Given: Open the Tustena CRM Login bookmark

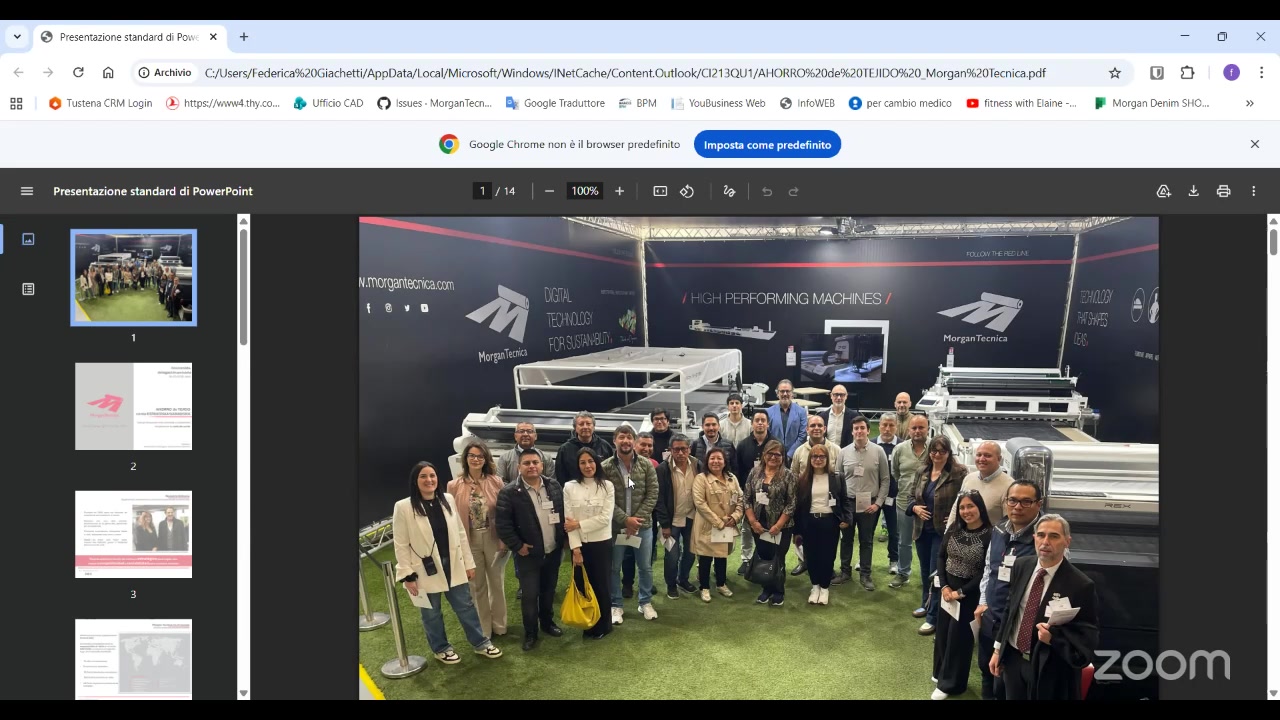Looking at the screenshot, I should [x=100, y=103].
